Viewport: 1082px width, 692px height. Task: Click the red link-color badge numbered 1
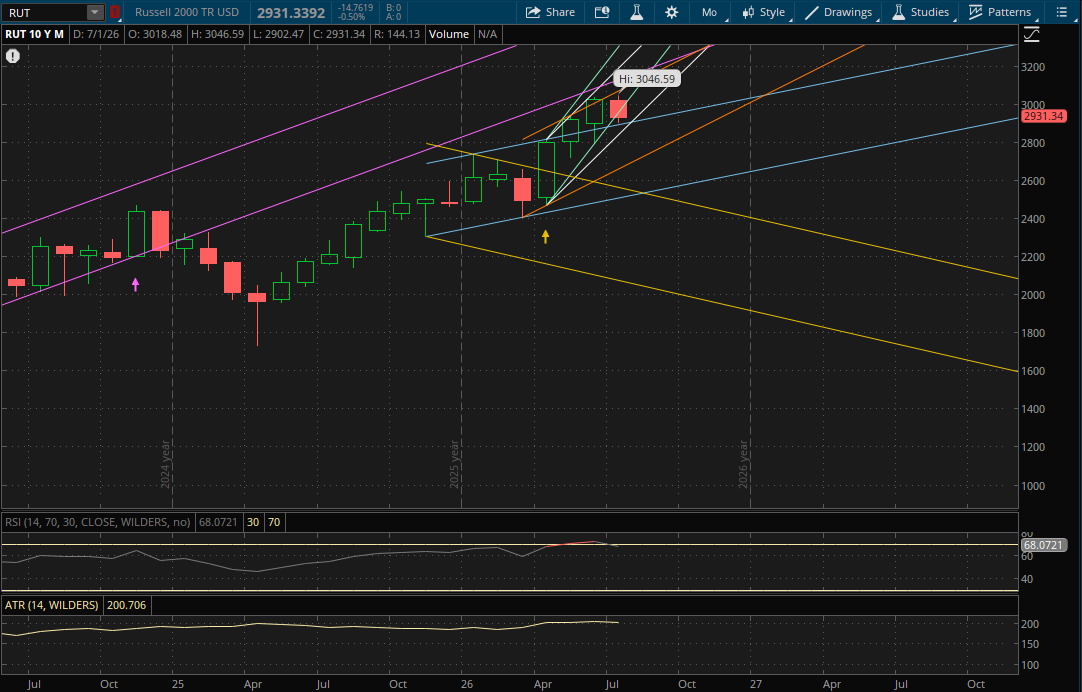[x=115, y=12]
